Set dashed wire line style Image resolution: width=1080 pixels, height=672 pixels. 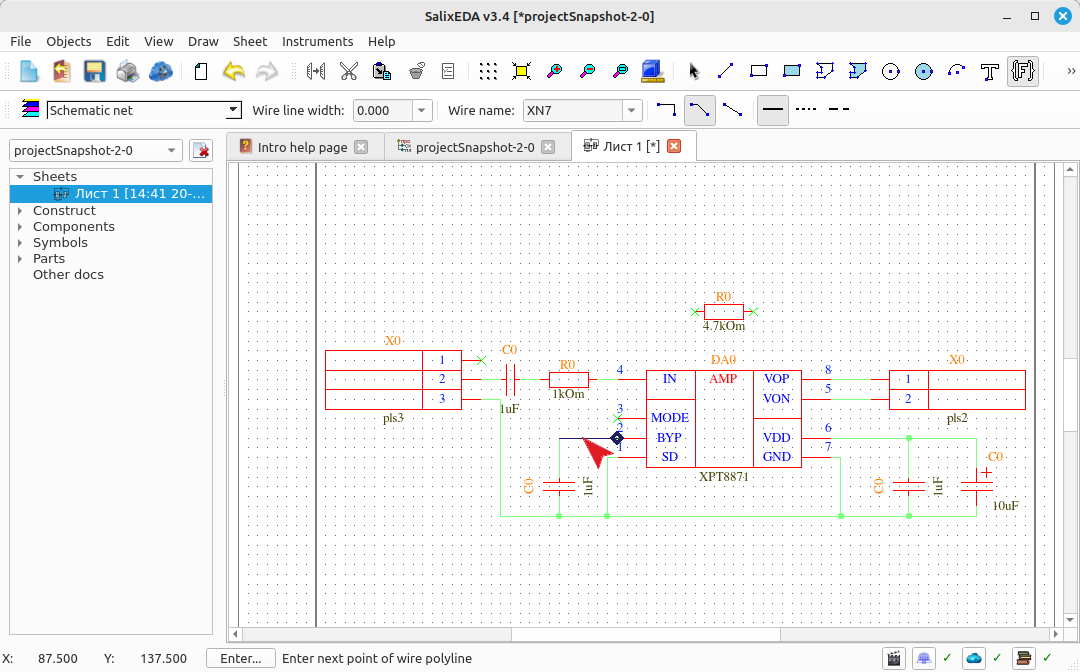(838, 109)
